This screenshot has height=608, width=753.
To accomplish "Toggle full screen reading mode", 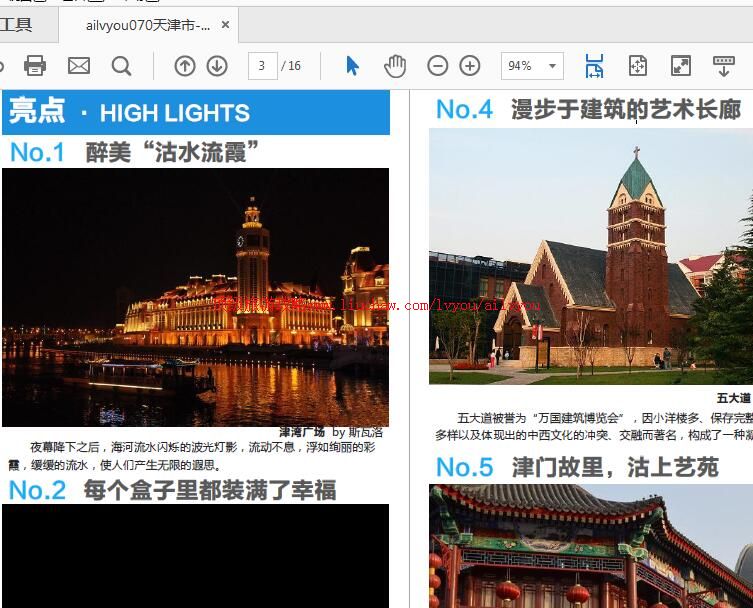I will [x=680, y=66].
